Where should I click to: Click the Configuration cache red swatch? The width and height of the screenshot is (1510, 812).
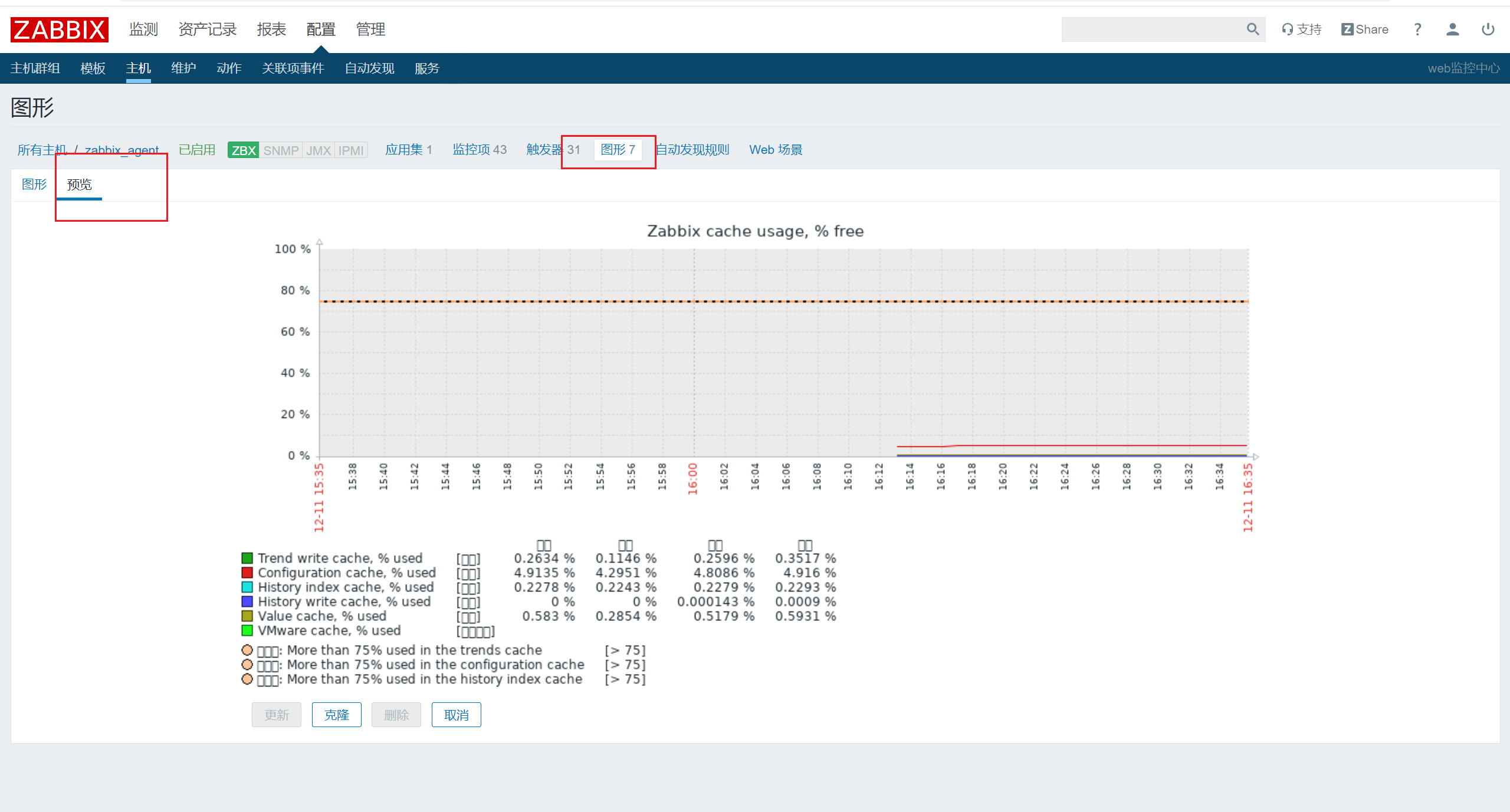coord(247,573)
